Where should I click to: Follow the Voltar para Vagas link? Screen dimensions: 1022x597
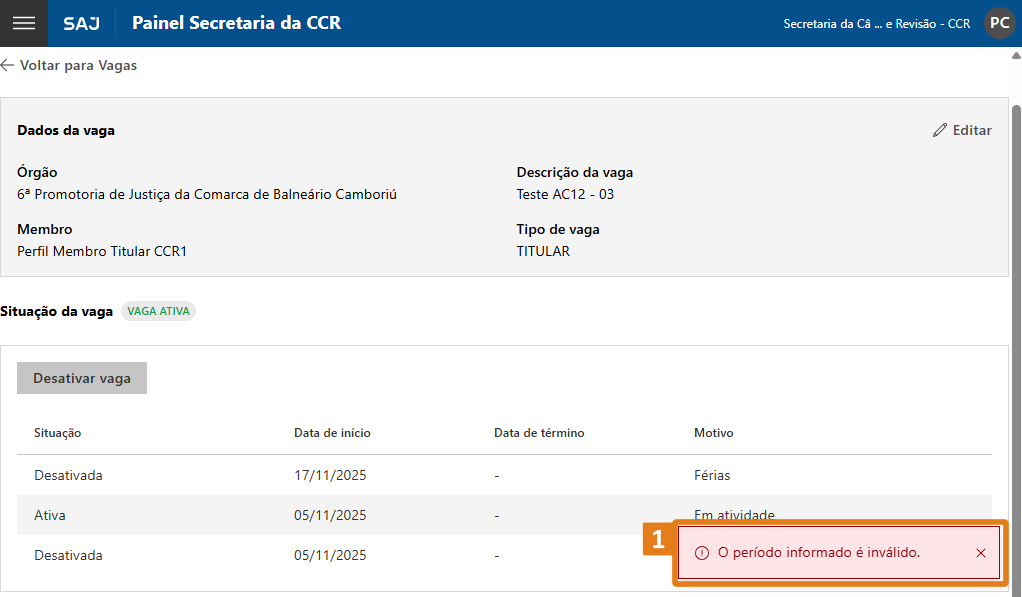pyautogui.click(x=78, y=65)
